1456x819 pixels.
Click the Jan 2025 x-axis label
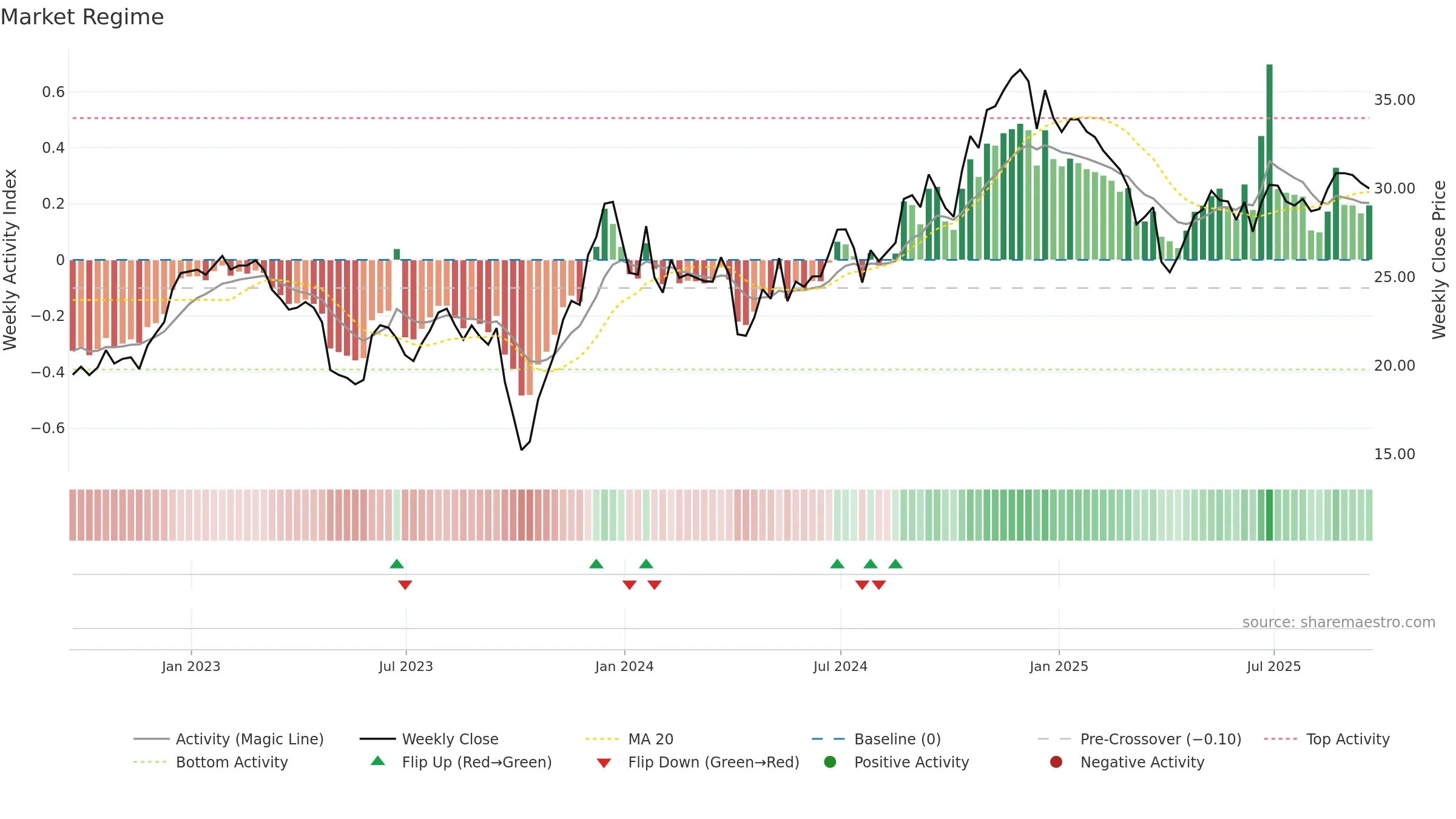1059,666
